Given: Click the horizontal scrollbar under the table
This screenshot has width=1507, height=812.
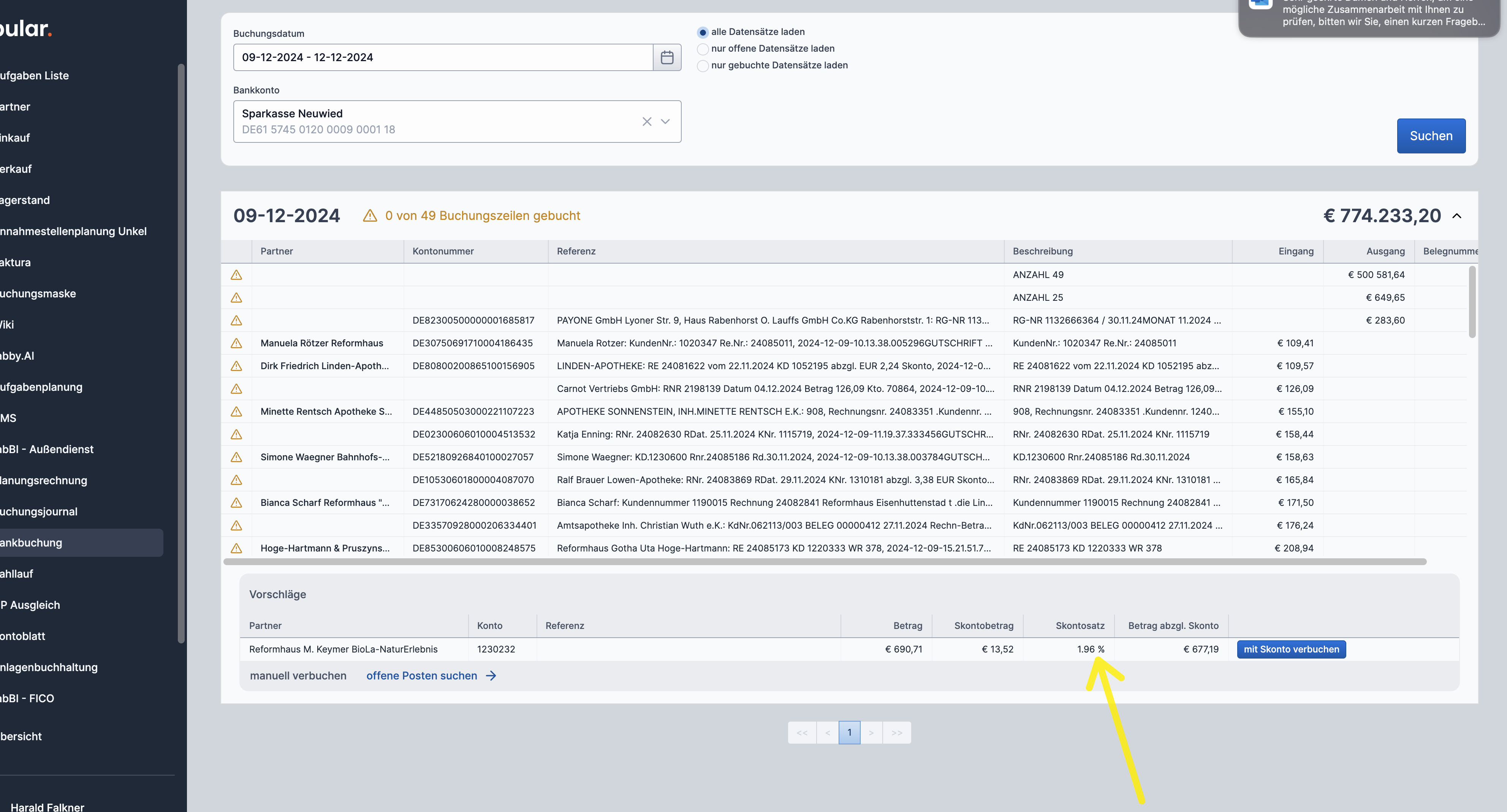Looking at the screenshot, I should [824, 562].
